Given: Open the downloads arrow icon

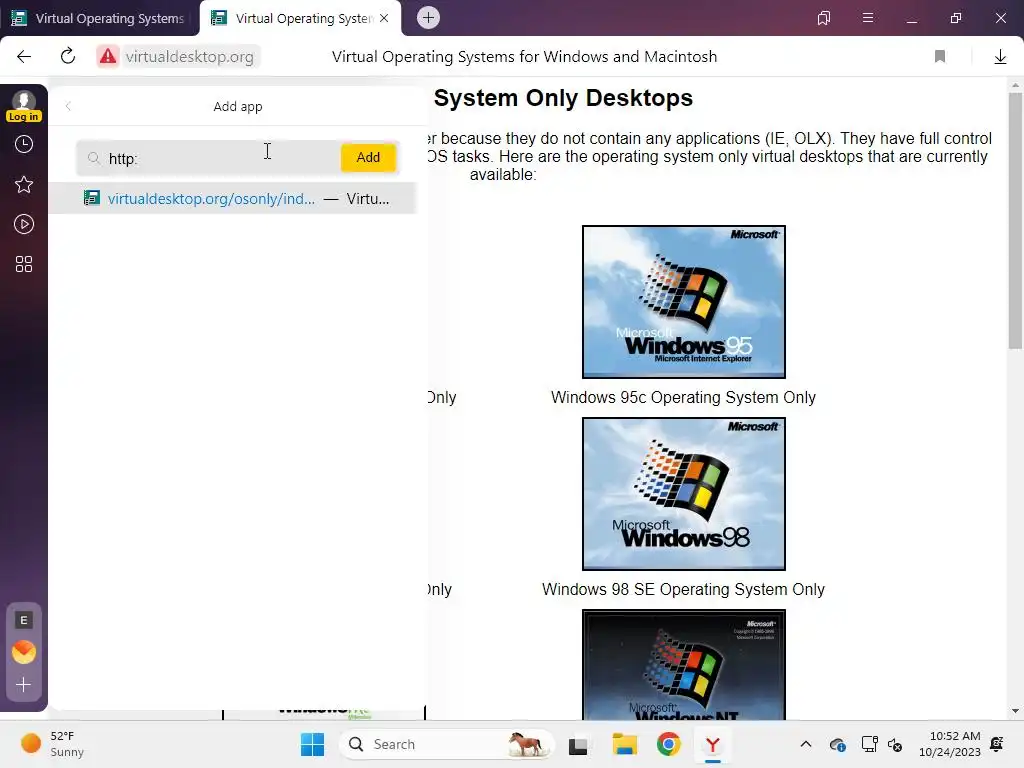Looking at the screenshot, I should pyautogui.click(x=1000, y=57).
